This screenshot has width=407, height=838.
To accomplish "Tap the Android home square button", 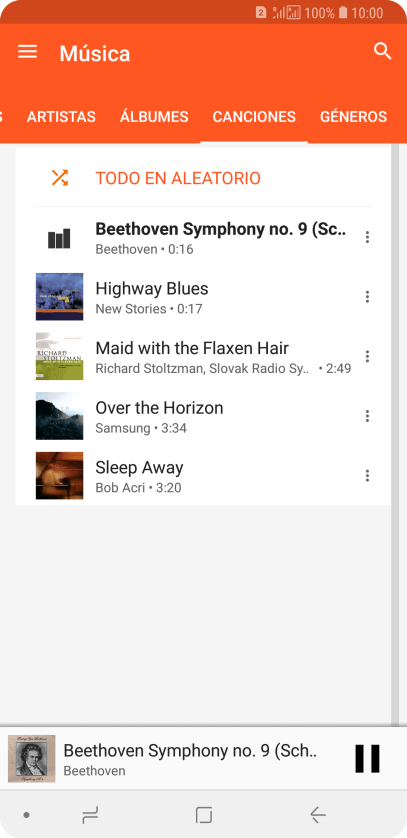I will click(204, 815).
